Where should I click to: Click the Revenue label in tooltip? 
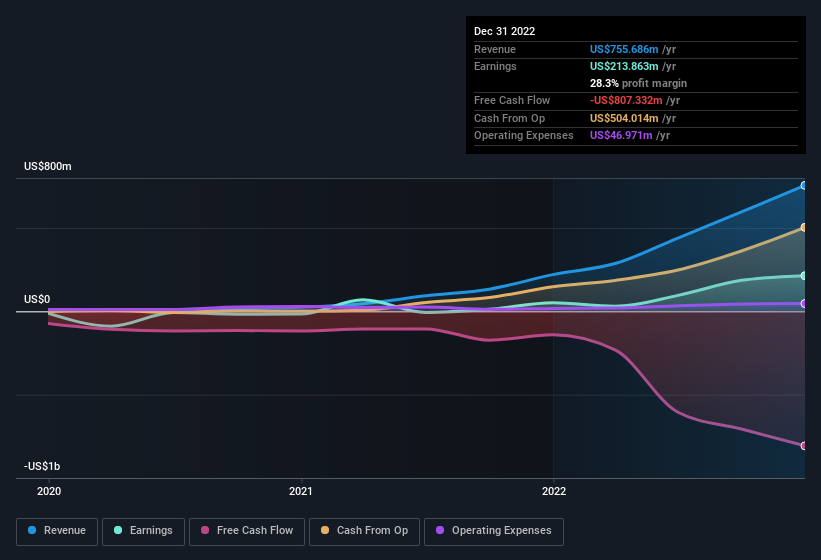495,49
